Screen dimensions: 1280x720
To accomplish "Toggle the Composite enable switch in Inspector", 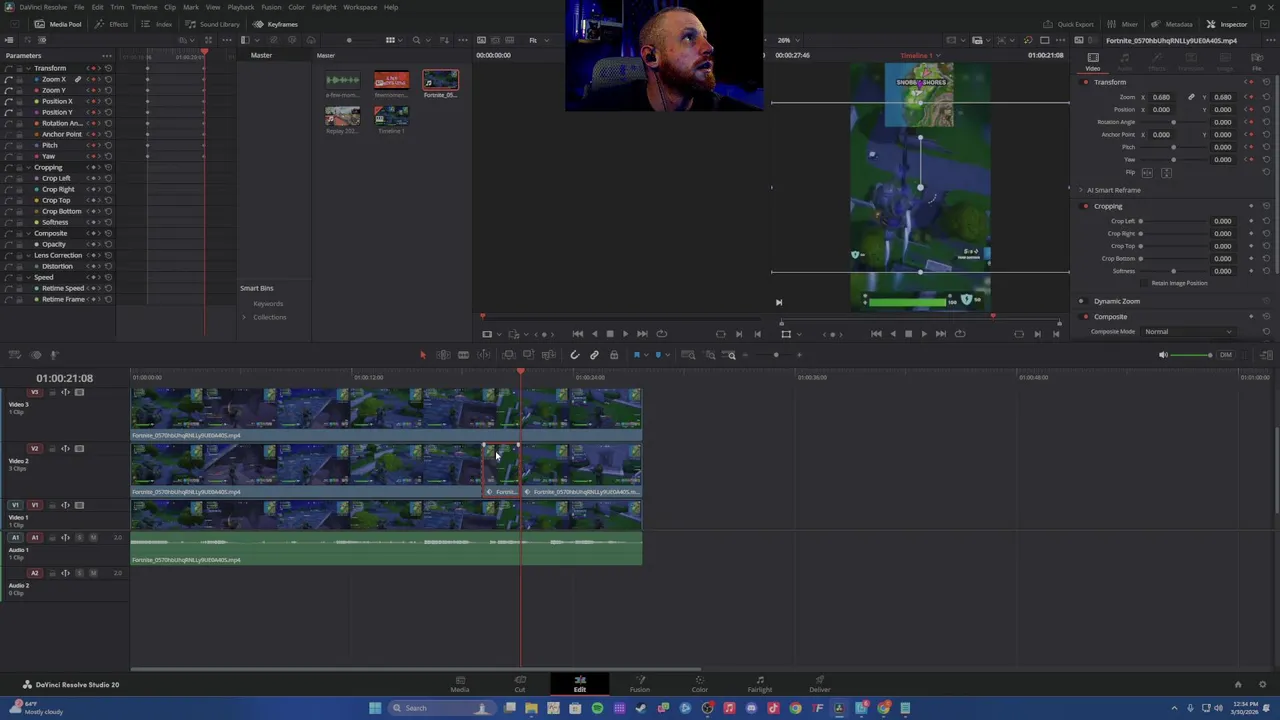I will (1086, 317).
